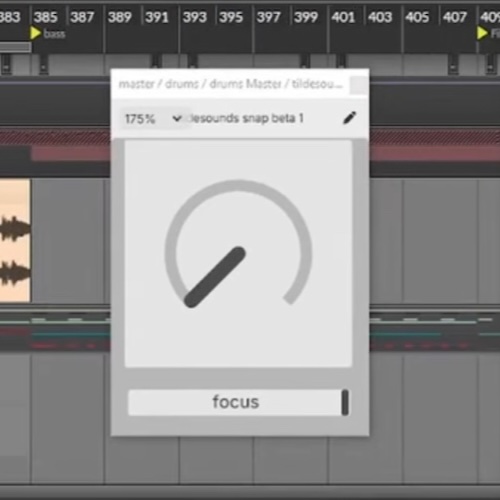
Task: Select the peach audio clip with waveform
Action: (x=15, y=241)
